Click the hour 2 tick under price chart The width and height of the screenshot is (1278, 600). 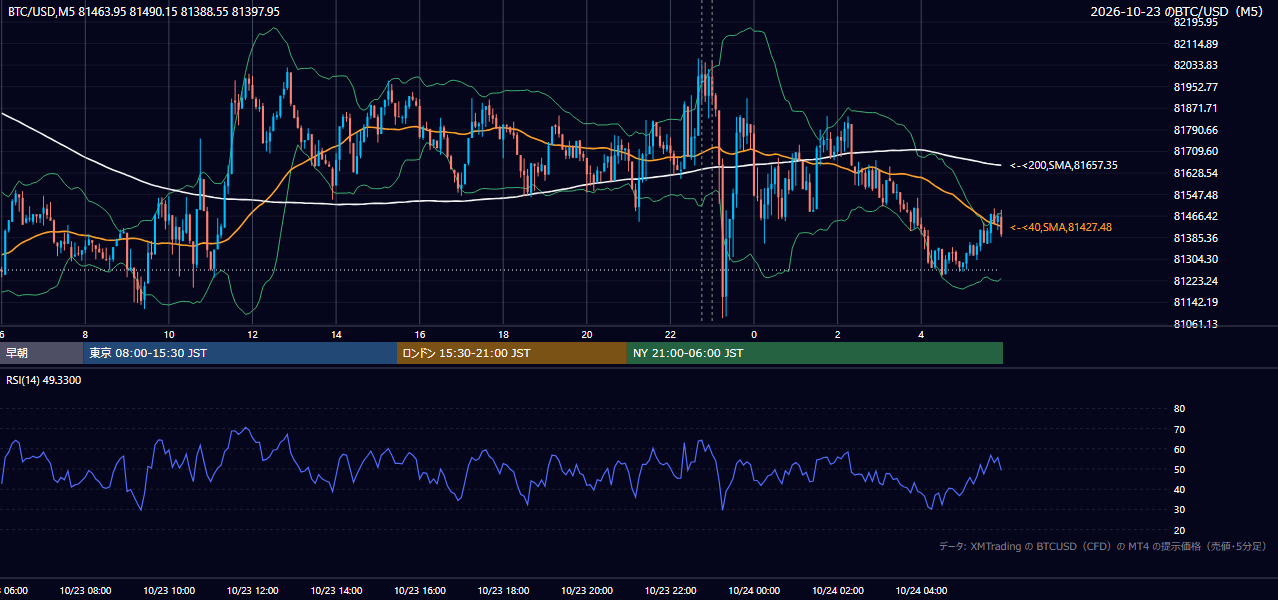(838, 334)
